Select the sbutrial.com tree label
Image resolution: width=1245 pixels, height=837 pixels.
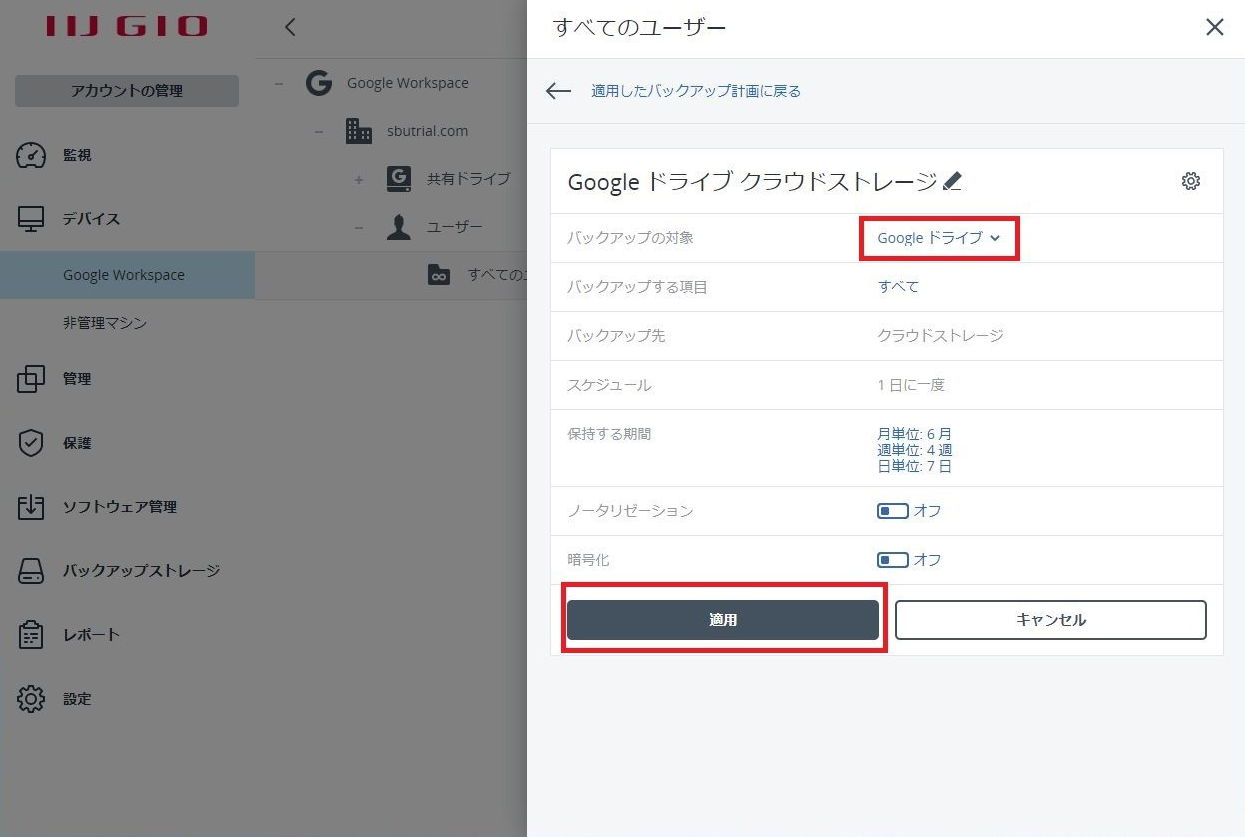(427, 131)
